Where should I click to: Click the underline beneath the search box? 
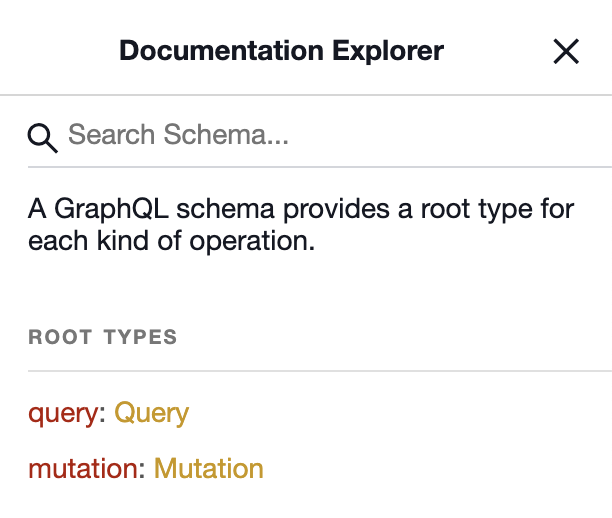[320, 167]
